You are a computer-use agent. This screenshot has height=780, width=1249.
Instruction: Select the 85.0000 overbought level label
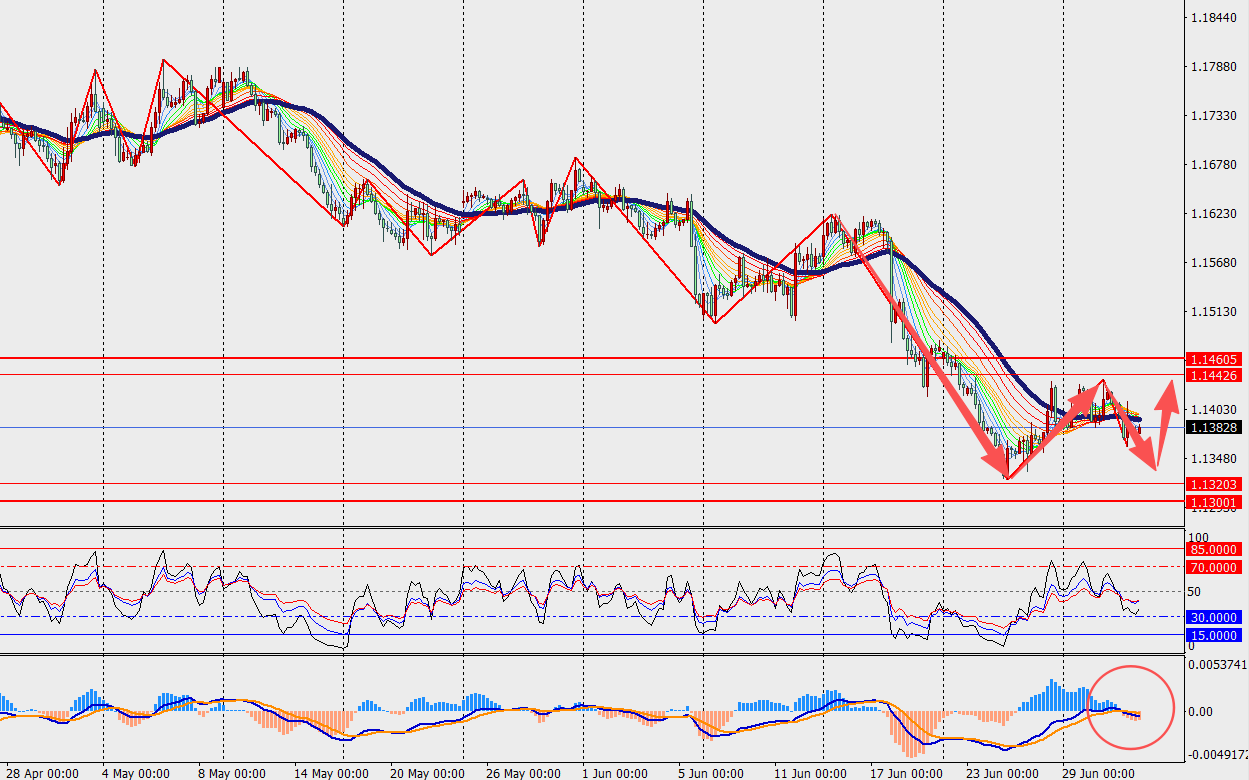pos(1214,549)
